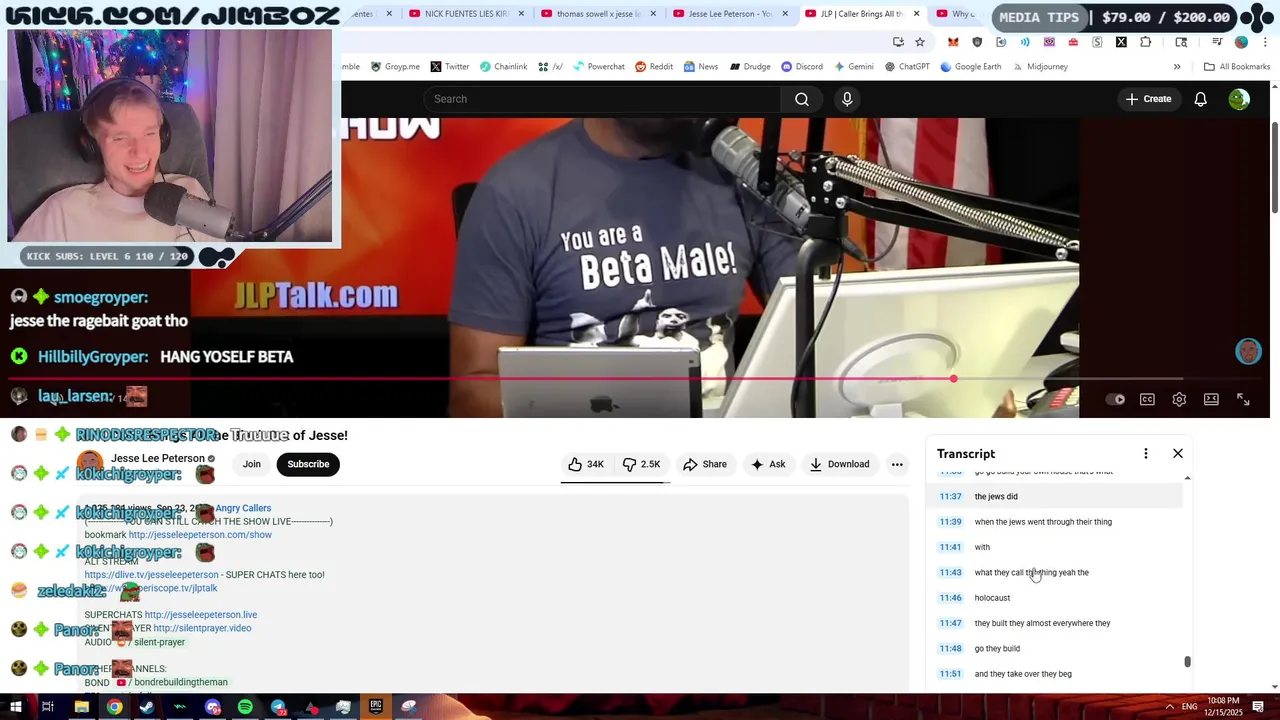1280x720 pixels.
Task: Open Powerchat bookmark
Action: (598, 67)
